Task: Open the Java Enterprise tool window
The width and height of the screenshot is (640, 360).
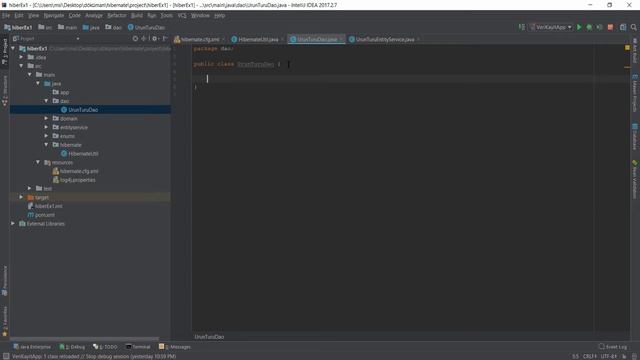Action: 32,347
